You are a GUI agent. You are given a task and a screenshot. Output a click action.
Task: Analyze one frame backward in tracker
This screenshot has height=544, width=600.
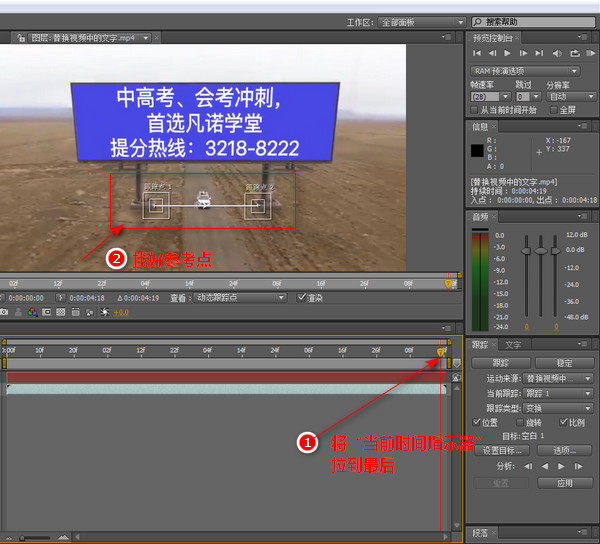(x=528, y=466)
